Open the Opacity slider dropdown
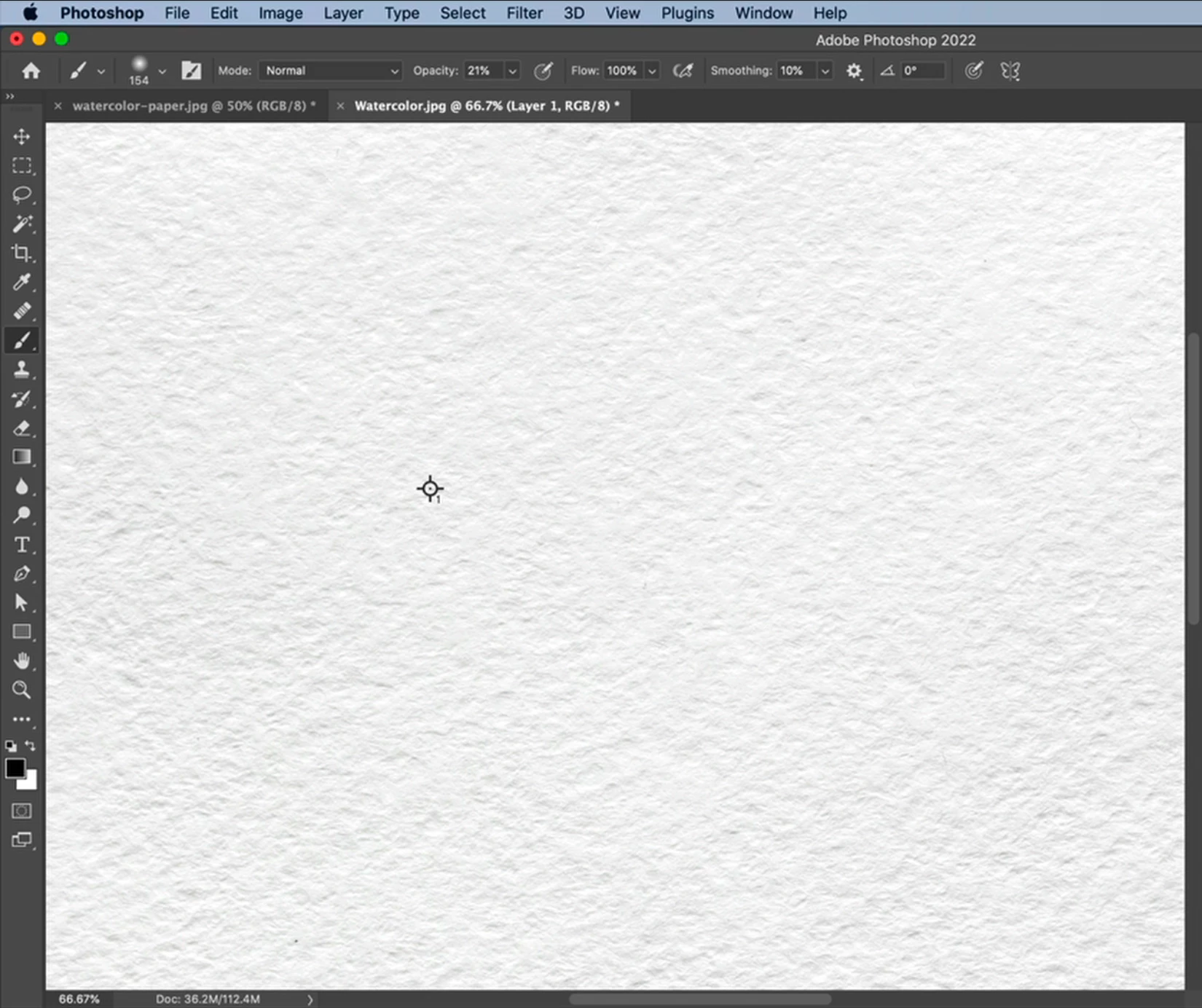Viewport: 1202px width, 1008px height. (x=512, y=71)
